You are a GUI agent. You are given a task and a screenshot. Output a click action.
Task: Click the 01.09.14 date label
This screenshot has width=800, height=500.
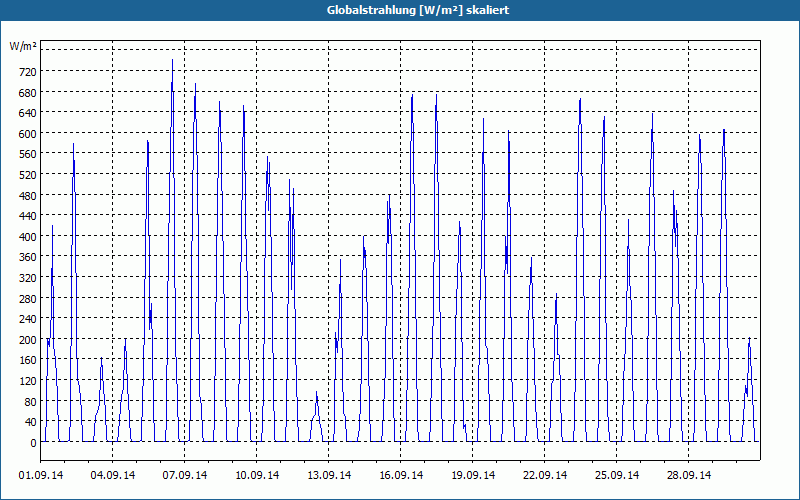point(41,475)
